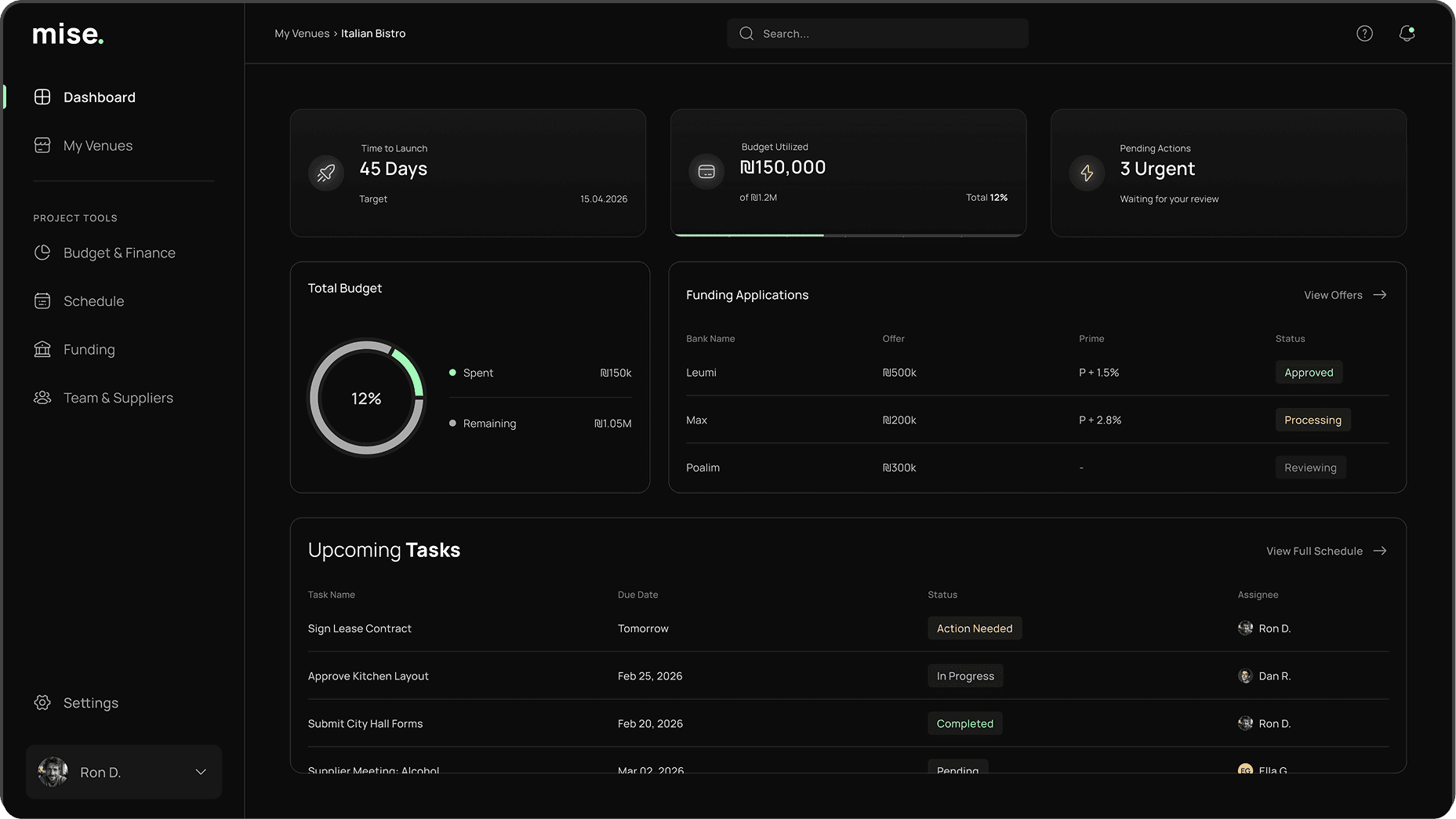Click Approve Kitchen Layout task

click(368, 676)
